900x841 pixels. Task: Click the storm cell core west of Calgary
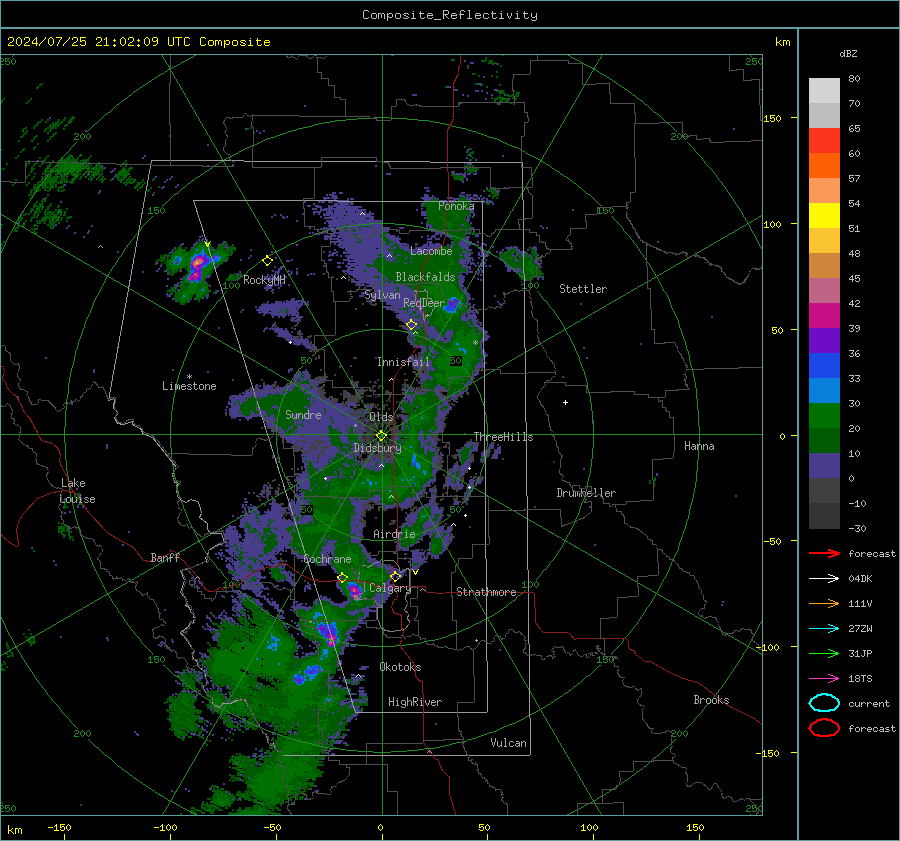[x=354, y=590]
